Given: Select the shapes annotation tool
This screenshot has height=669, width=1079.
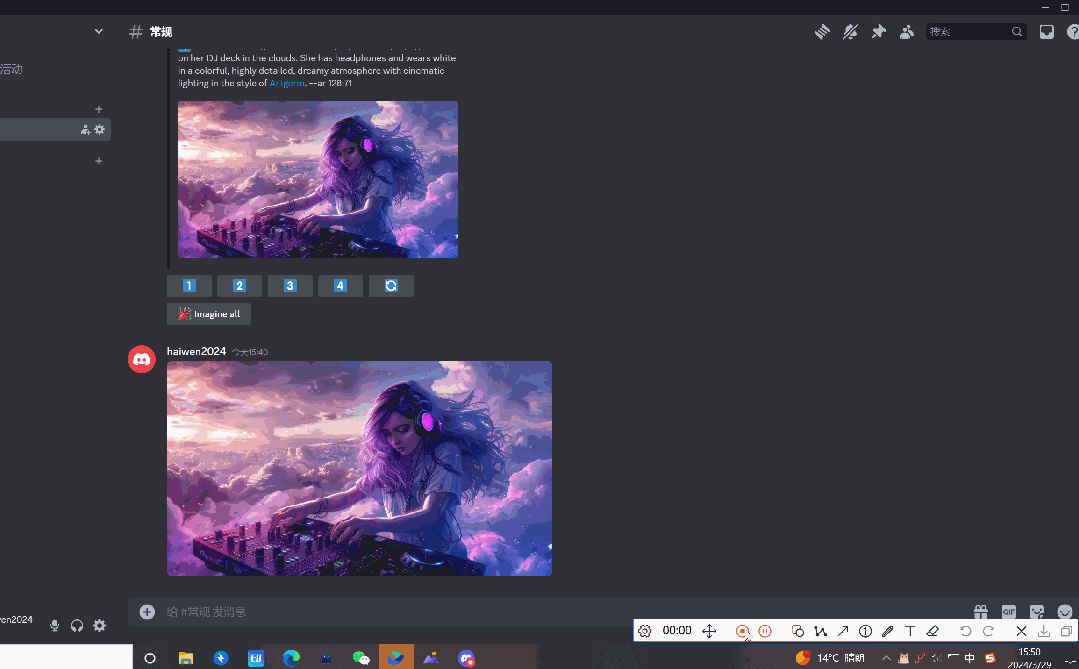Looking at the screenshot, I should coord(798,631).
